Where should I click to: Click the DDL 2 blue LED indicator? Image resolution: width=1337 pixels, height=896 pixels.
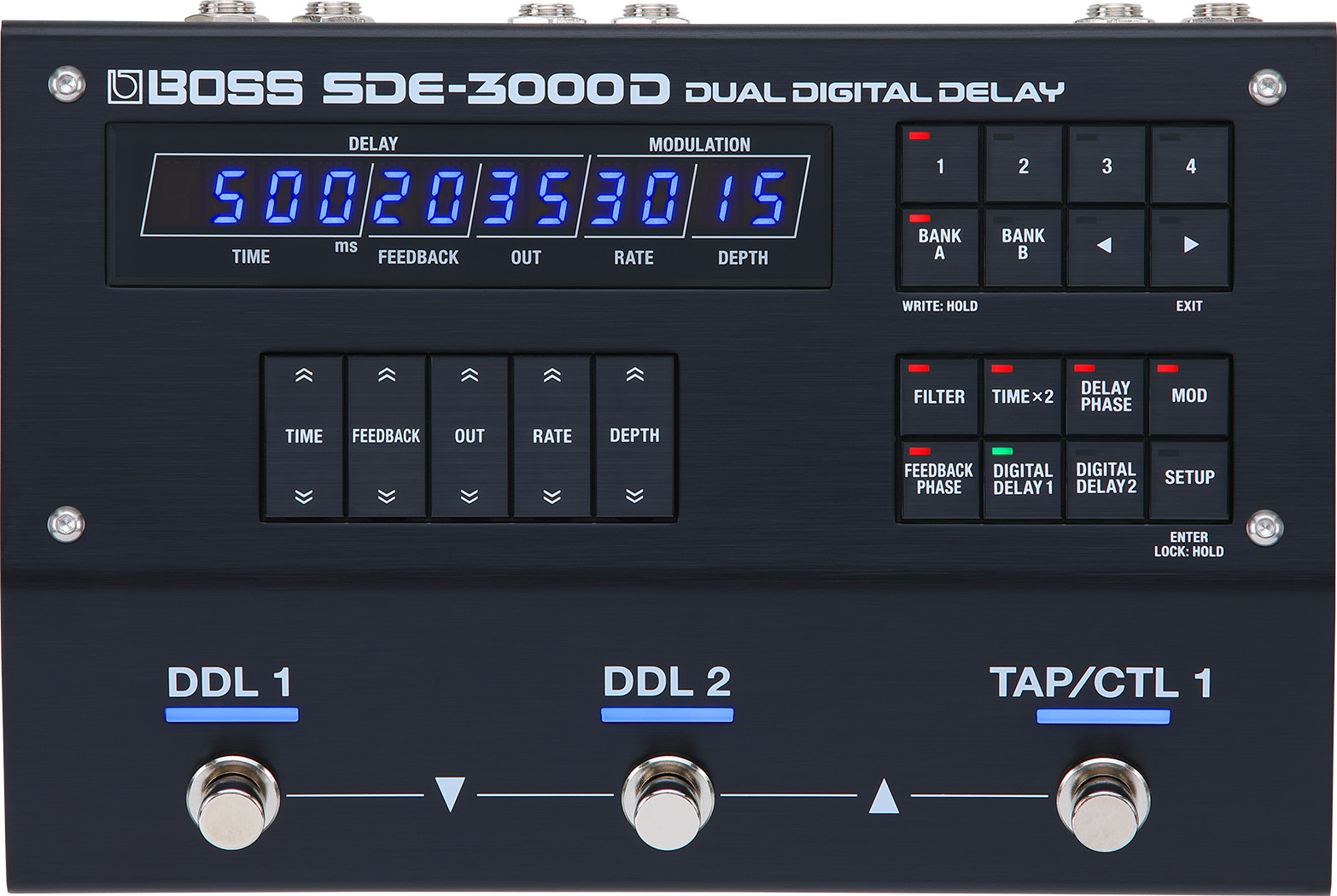click(x=668, y=714)
